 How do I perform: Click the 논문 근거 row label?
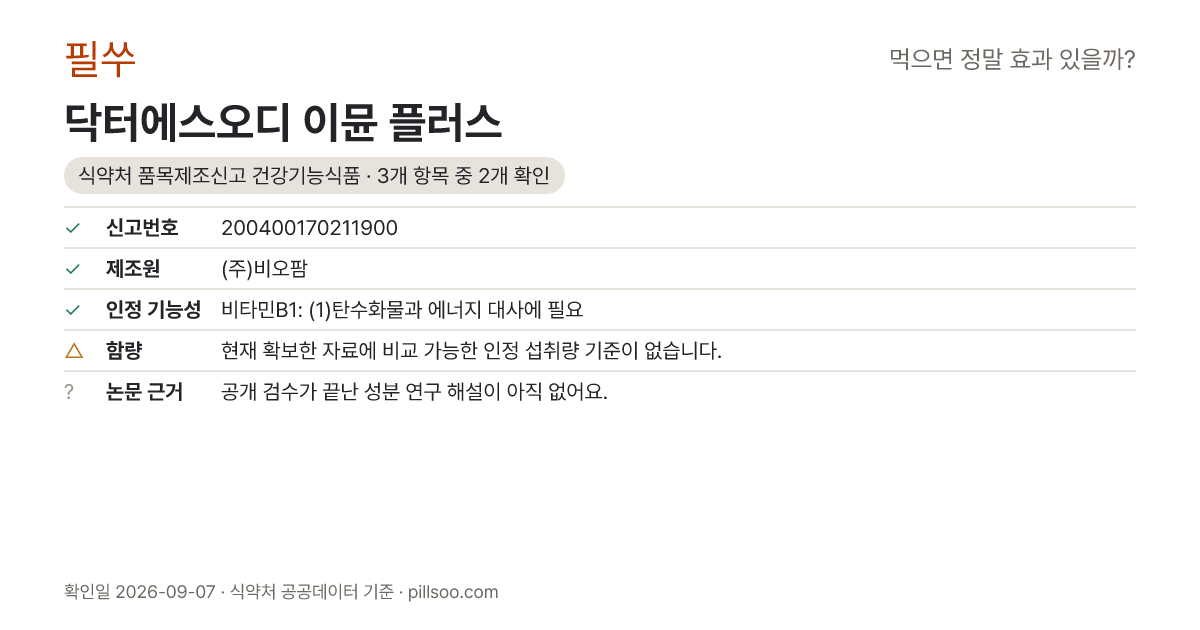tap(144, 392)
